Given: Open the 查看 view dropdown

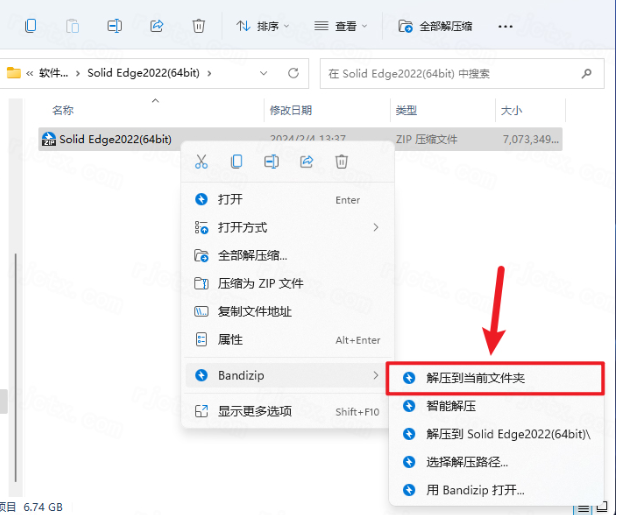Looking at the screenshot, I should point(340,25).
